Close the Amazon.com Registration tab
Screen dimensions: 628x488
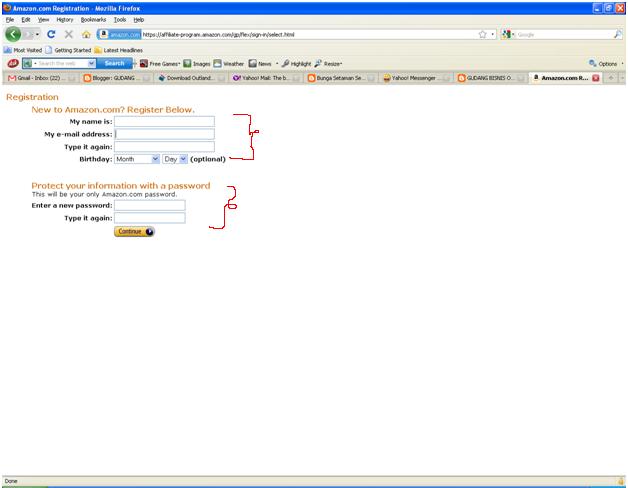[596, 78]
